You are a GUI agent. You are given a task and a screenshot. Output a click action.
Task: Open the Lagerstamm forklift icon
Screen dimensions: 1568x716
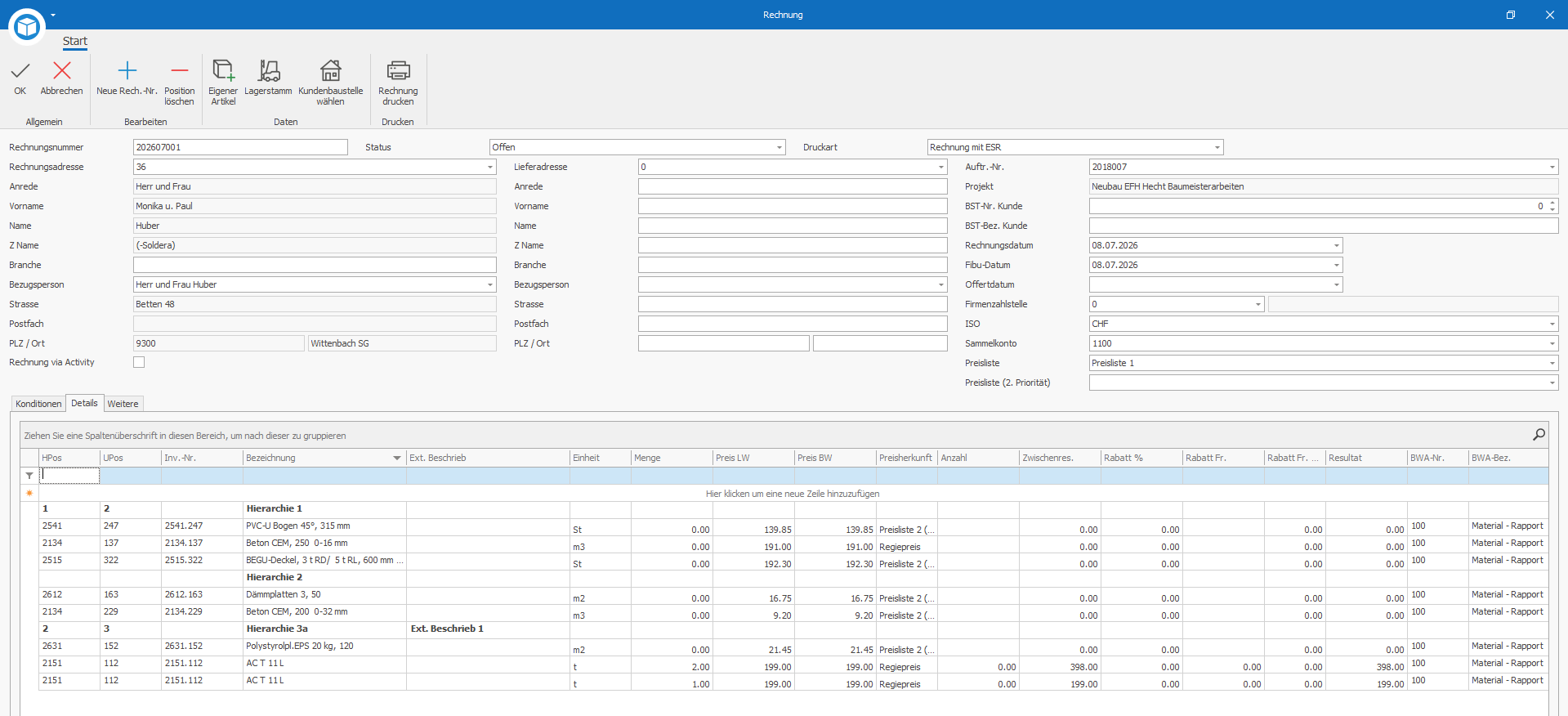268,71
